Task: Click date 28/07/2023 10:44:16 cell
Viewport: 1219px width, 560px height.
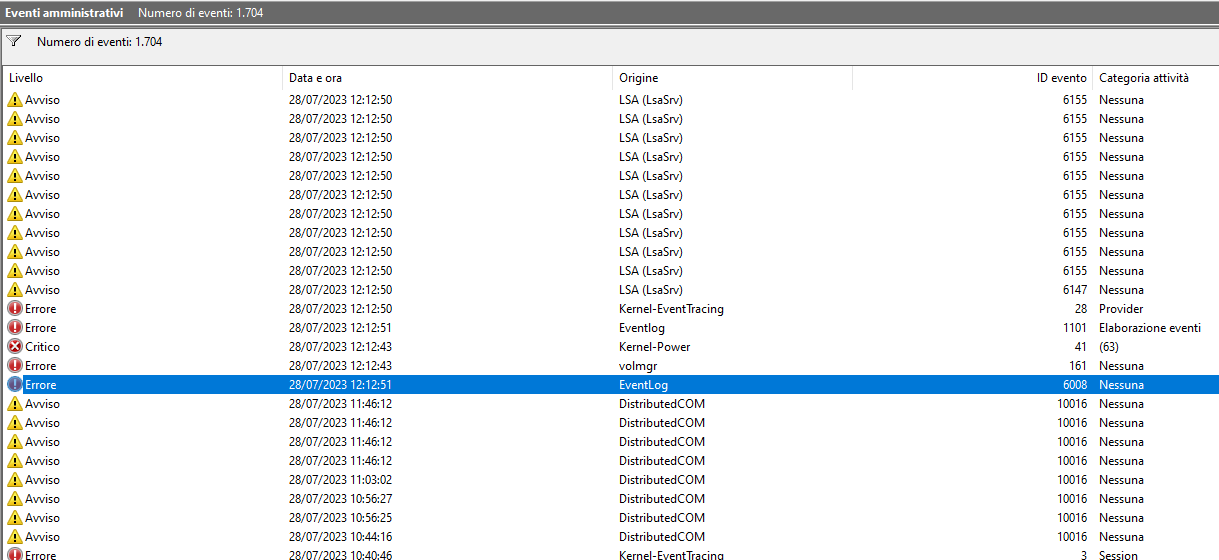Action: click(340, 537)
